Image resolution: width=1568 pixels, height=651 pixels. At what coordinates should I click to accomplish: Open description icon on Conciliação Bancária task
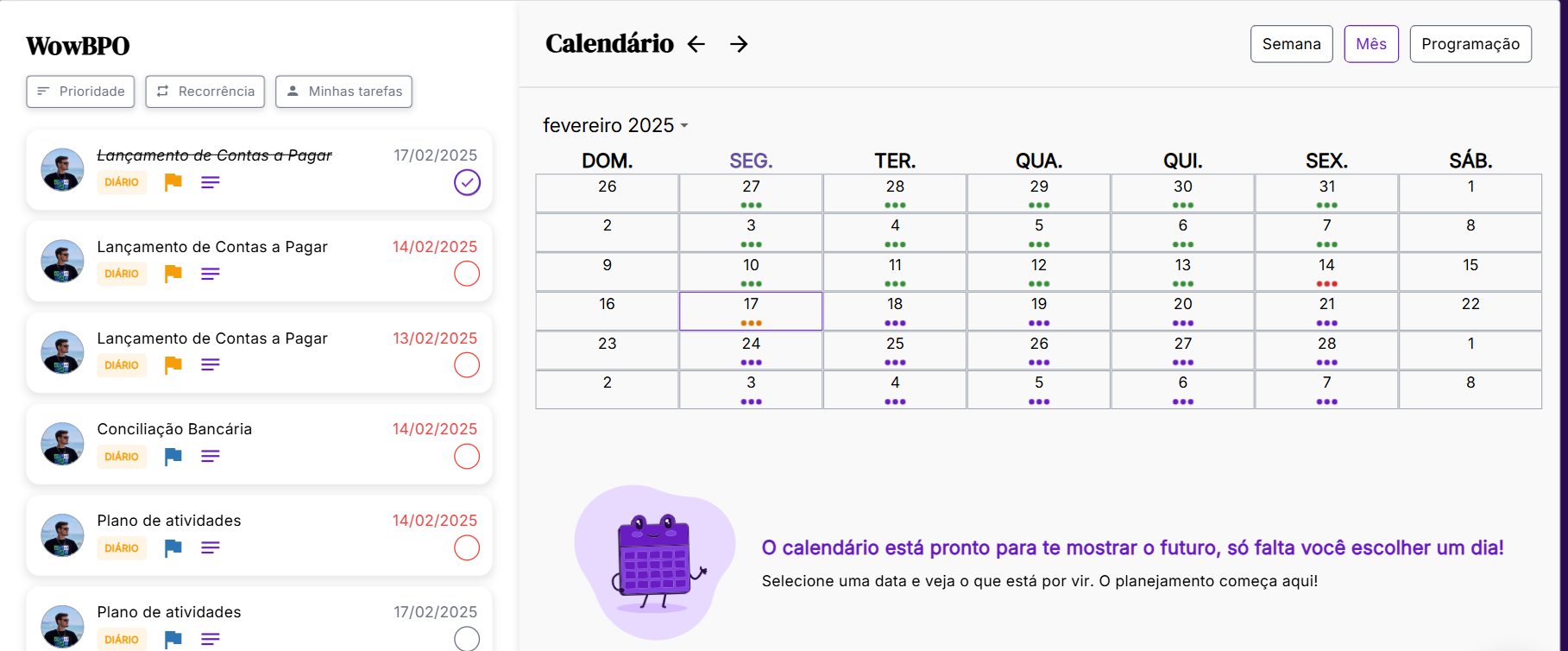[x=211, y=456]
